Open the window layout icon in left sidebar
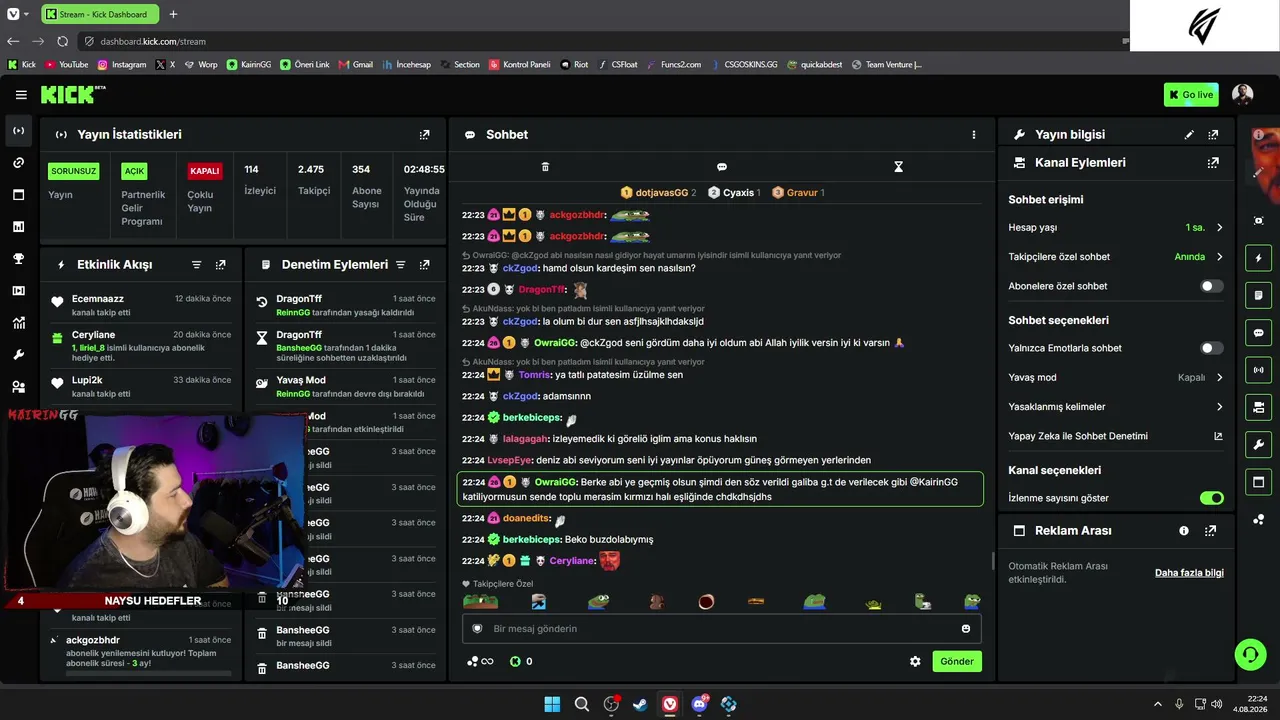Screen dimensions: 1280x720 (x=19, y=195)
